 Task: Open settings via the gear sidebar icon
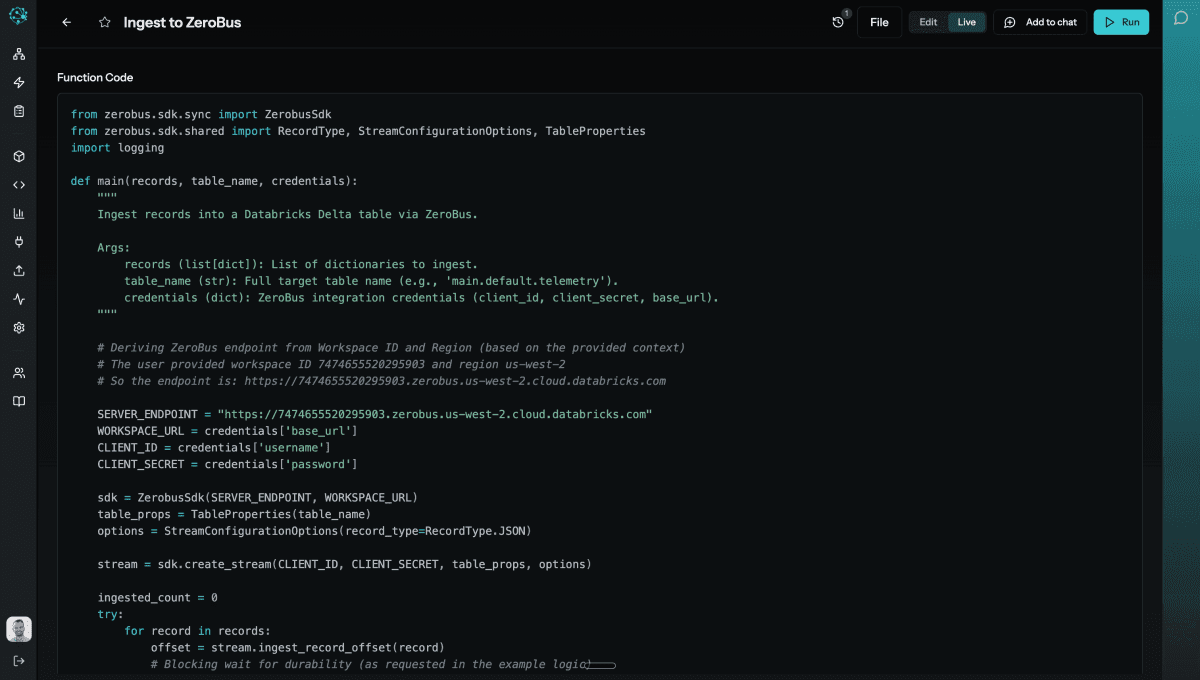[18, 327]
